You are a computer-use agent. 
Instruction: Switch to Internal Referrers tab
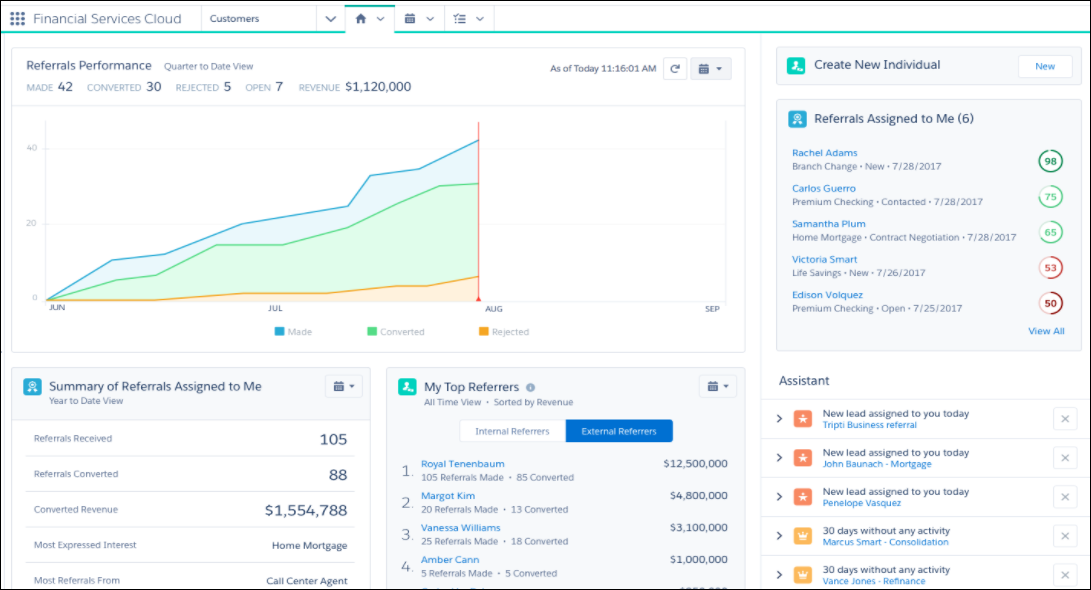click(512, 431)
